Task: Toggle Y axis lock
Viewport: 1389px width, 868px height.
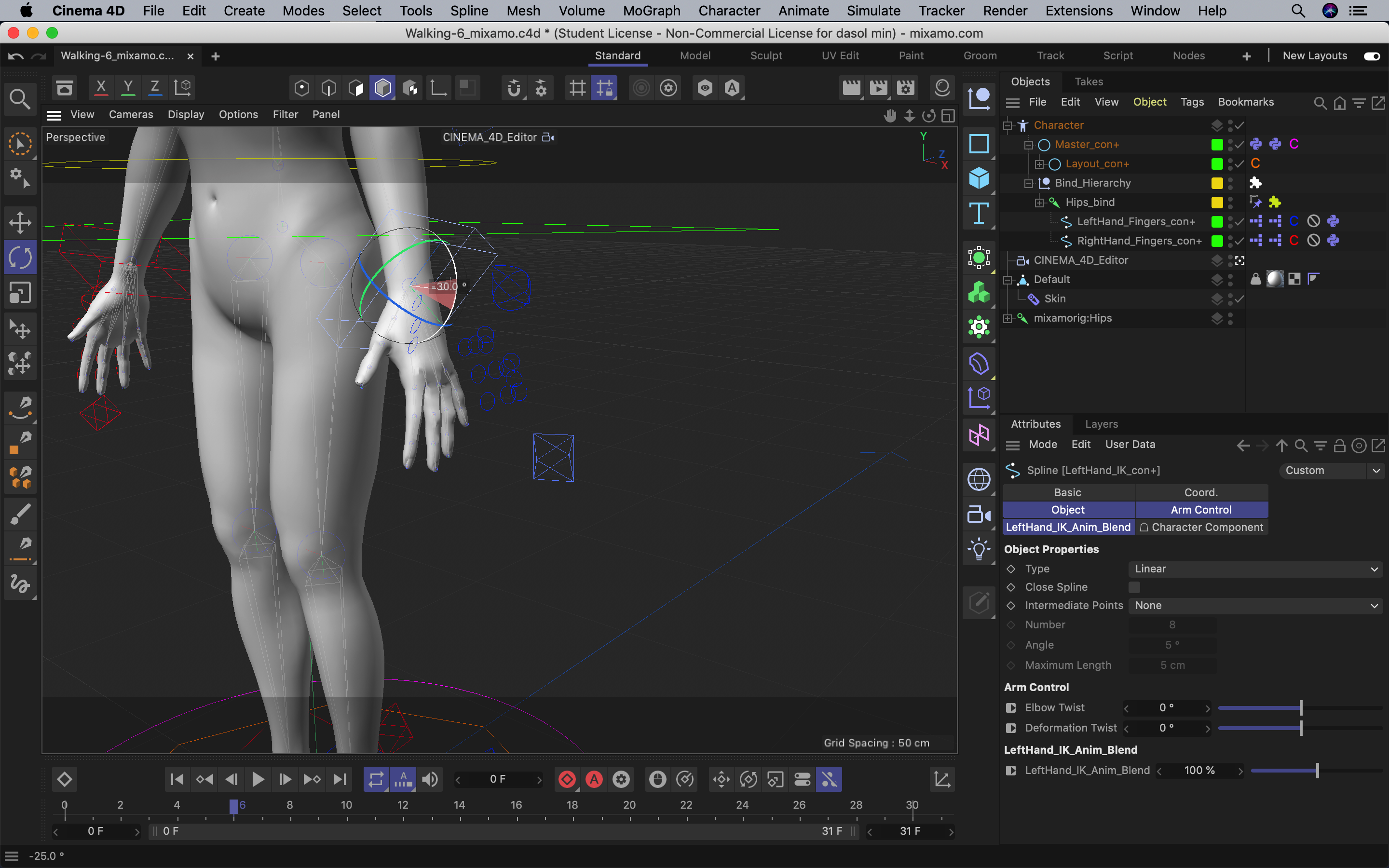Action: click(x=128, y=87)
